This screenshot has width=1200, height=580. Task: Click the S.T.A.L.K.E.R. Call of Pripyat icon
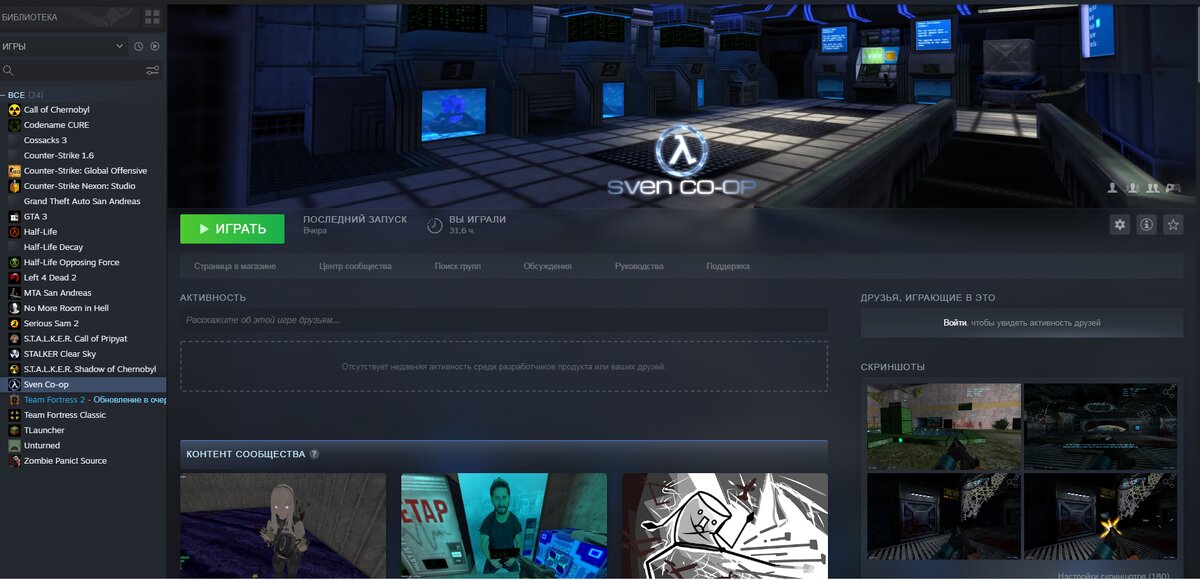click(x=14, y=339)
